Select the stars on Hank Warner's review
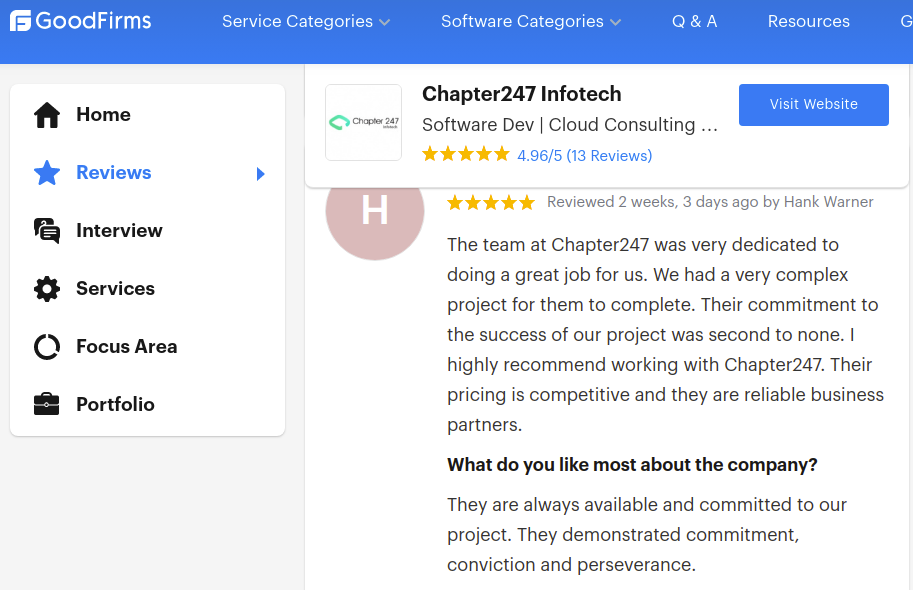913x590 pixels. [x=490, y=201]
